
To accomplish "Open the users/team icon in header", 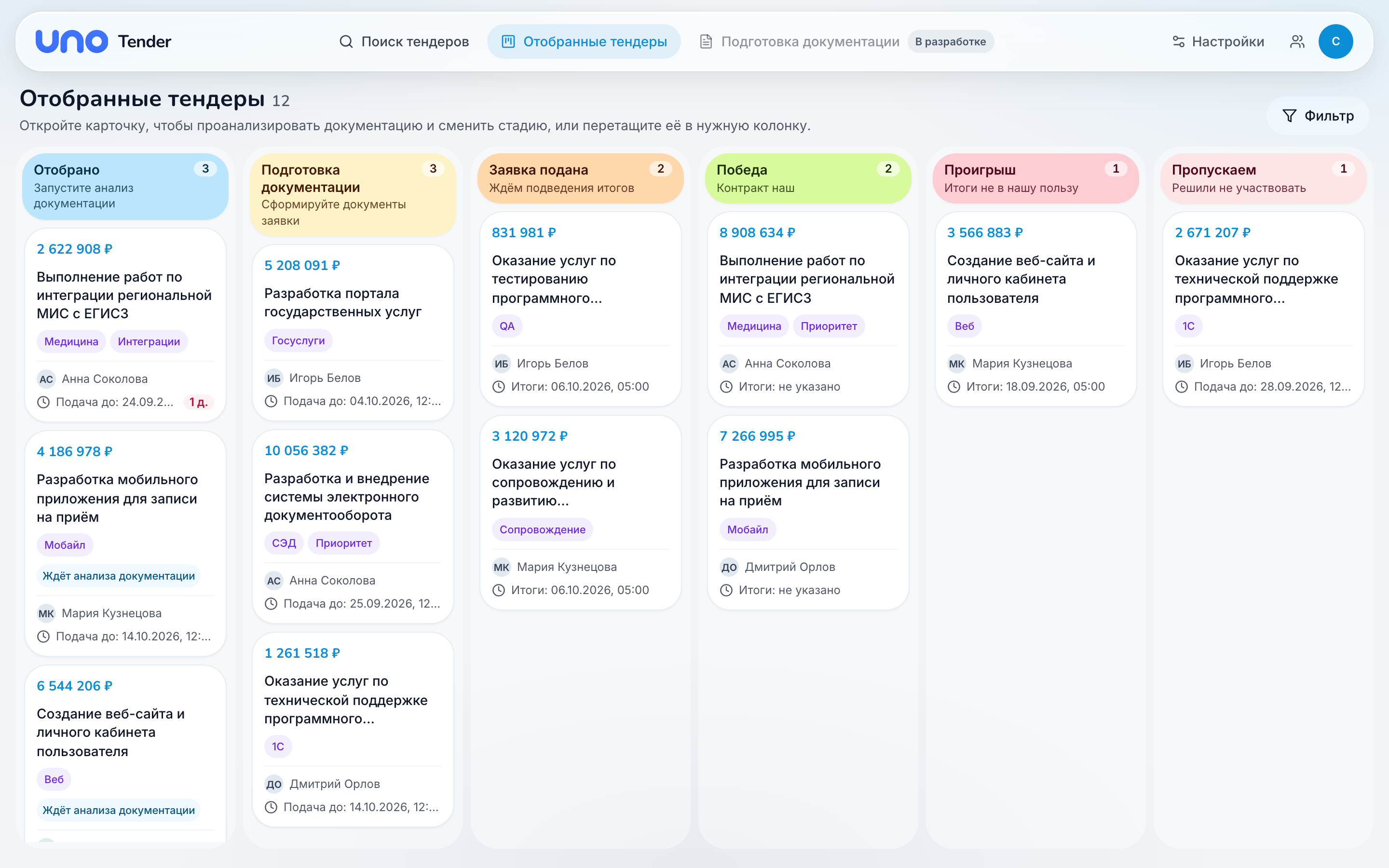I will click(x=1297, y=41).
